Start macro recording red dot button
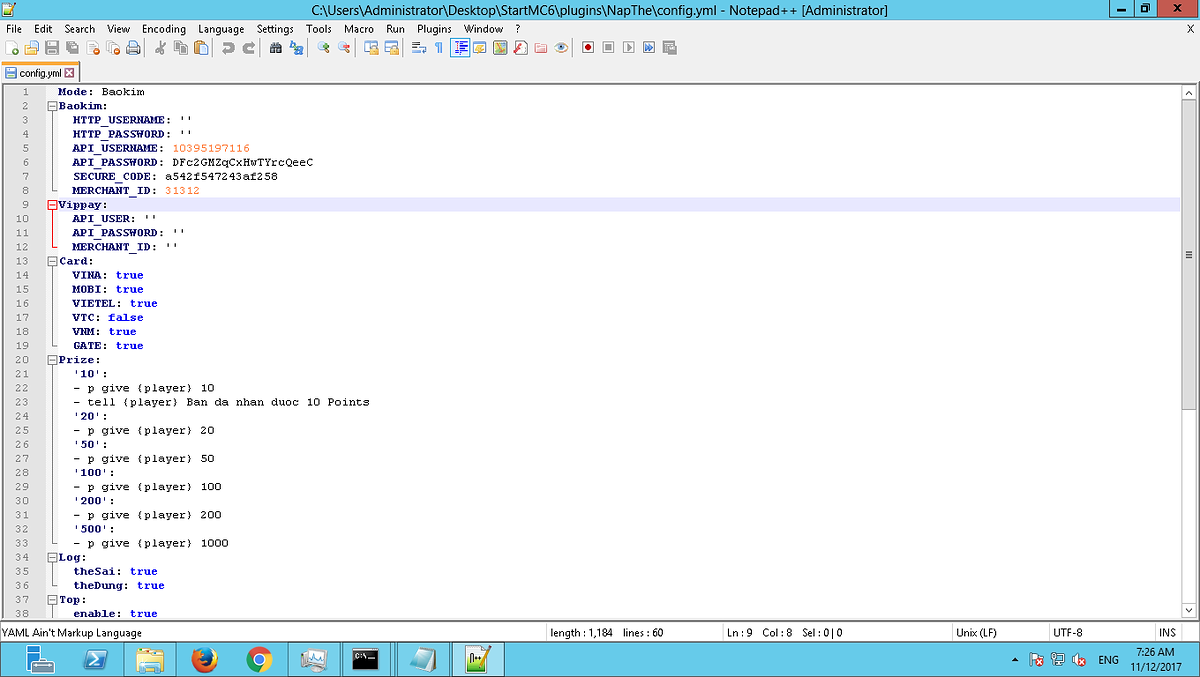The image size is (1200, 677). 588,47
